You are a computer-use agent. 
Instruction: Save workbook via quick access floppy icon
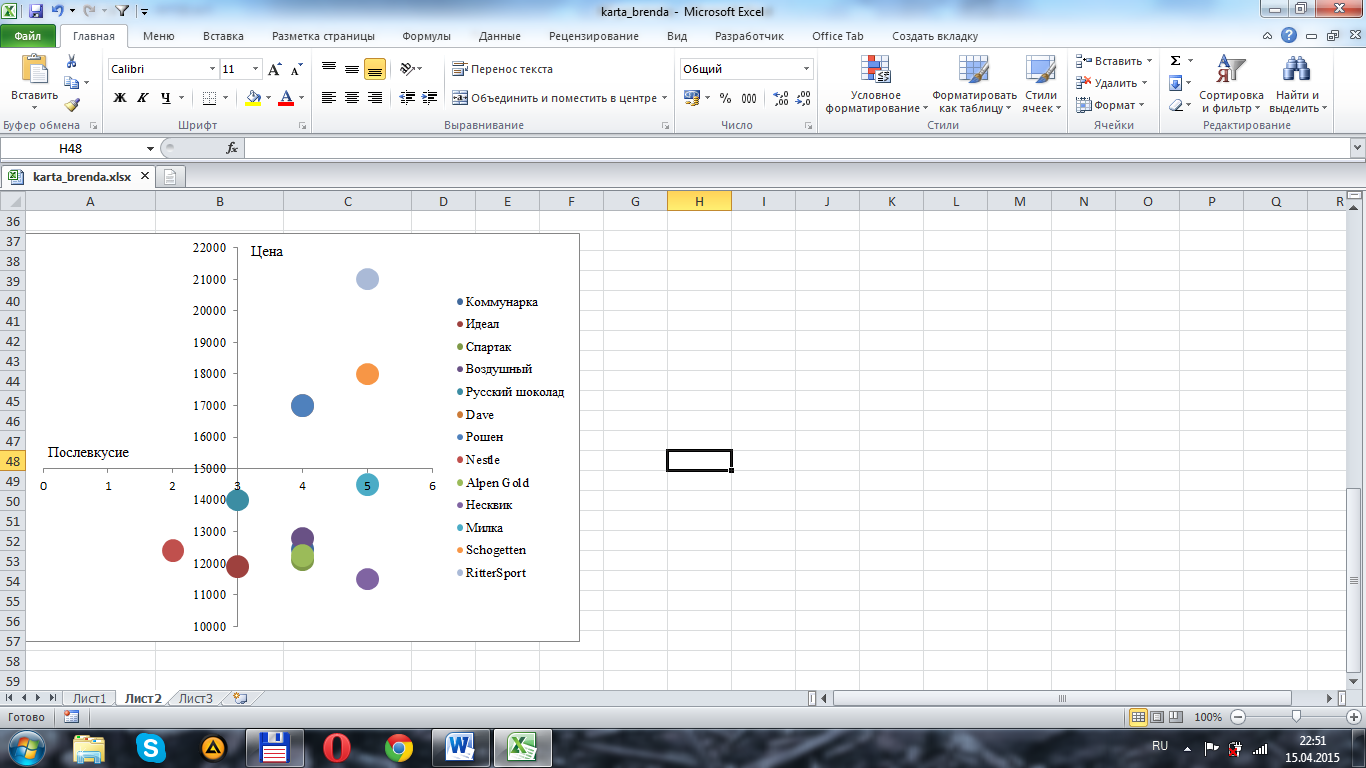click(x=36, y=12)
